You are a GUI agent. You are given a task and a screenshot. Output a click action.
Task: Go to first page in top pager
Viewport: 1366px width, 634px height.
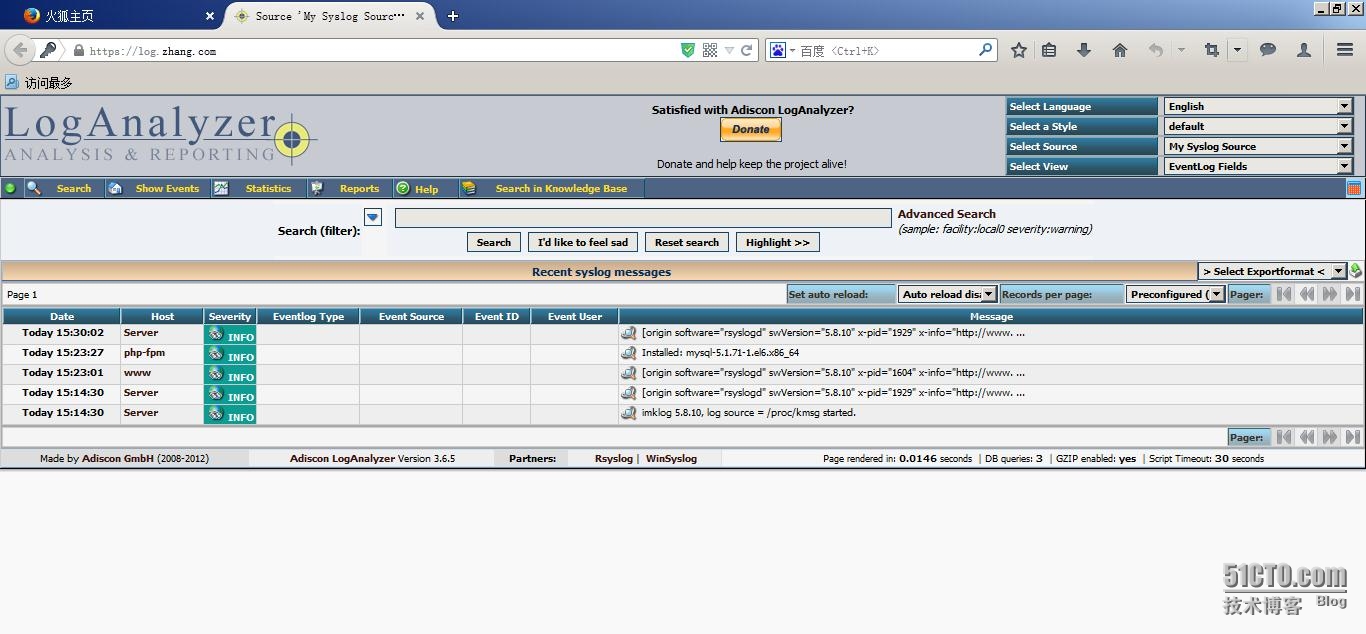1284,294
